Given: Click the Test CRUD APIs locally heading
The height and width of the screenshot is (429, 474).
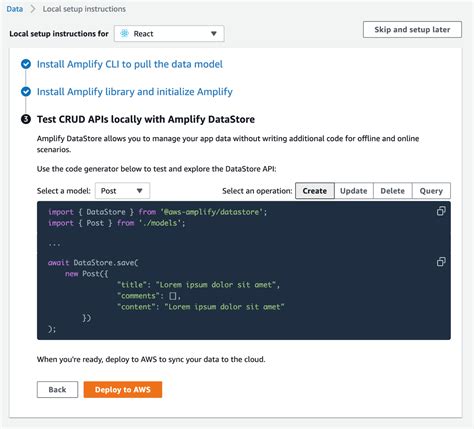Looking at the screenshot, I should click(146, 119).
